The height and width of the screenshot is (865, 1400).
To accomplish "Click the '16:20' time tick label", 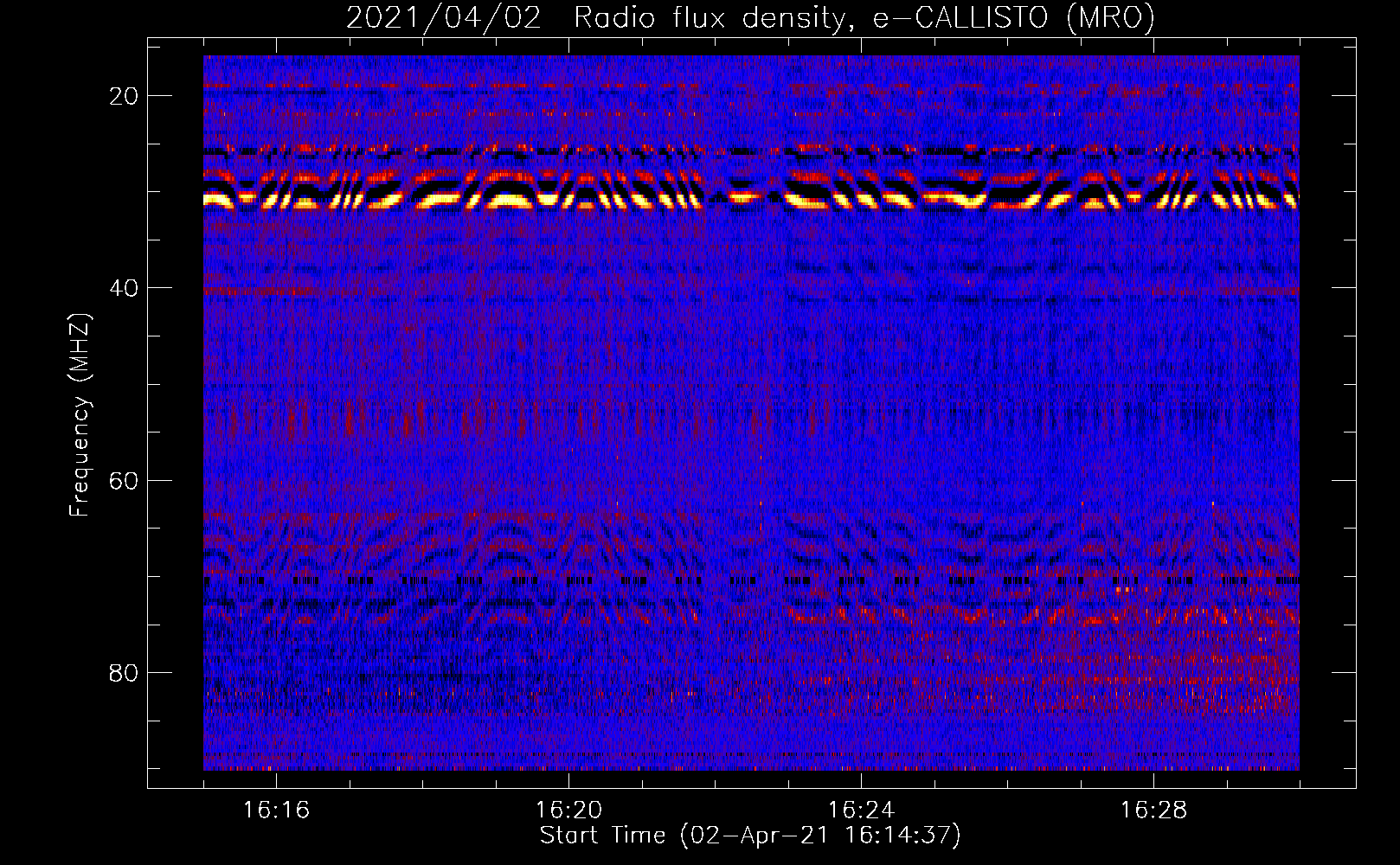I will (568, 811).
